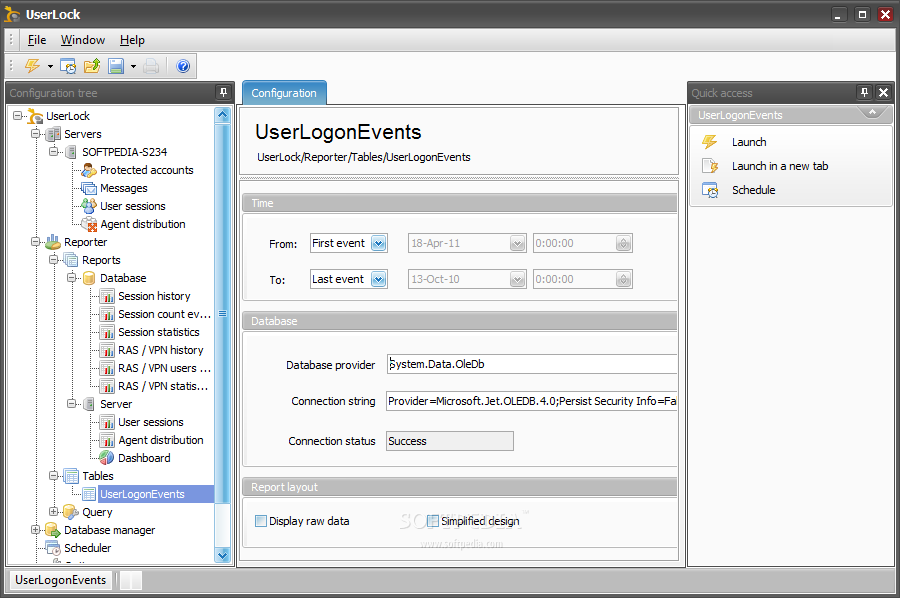The image size is (900, 598).
Task: Collapse the SOFTPEDIA-S234 server node
Action: pyautogui.click(x=53, y=152)
